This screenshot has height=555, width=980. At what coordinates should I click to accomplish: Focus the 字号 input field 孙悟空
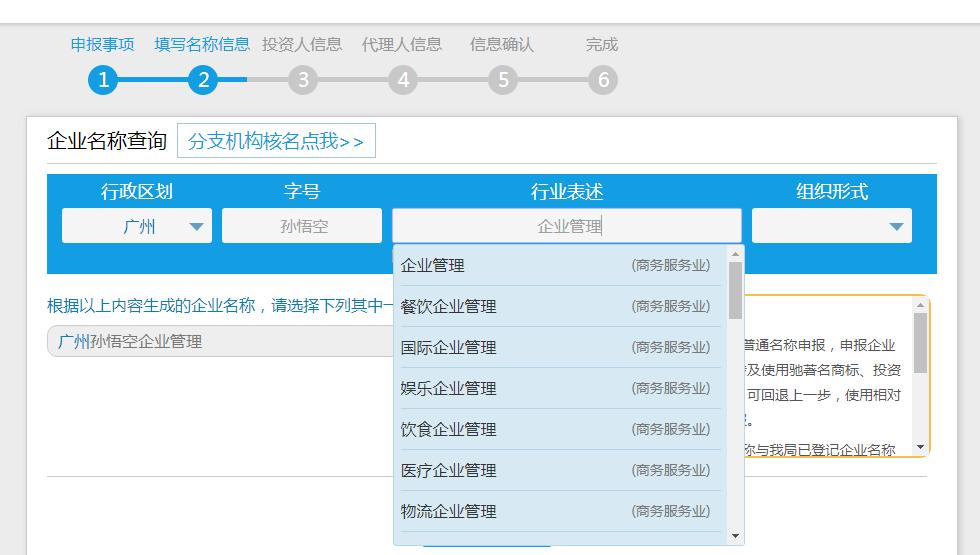click(302, 226)
